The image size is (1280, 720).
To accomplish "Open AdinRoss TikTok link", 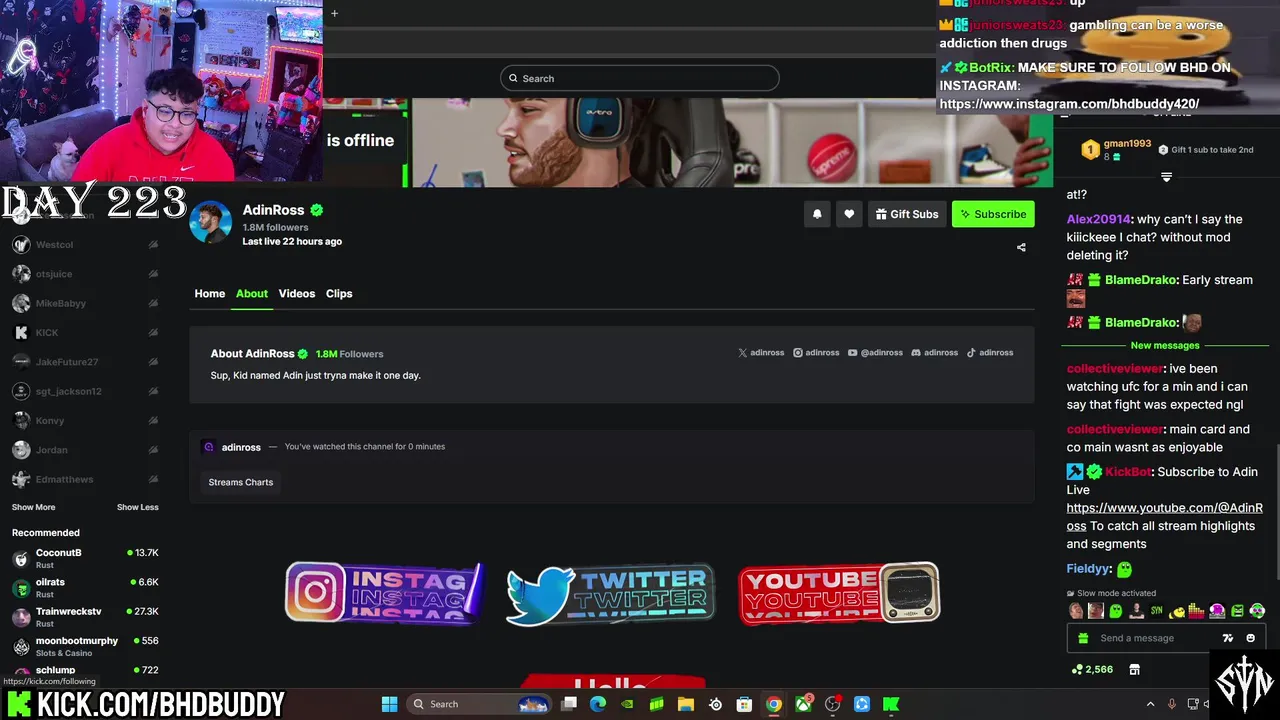I will tap(990, 353).
